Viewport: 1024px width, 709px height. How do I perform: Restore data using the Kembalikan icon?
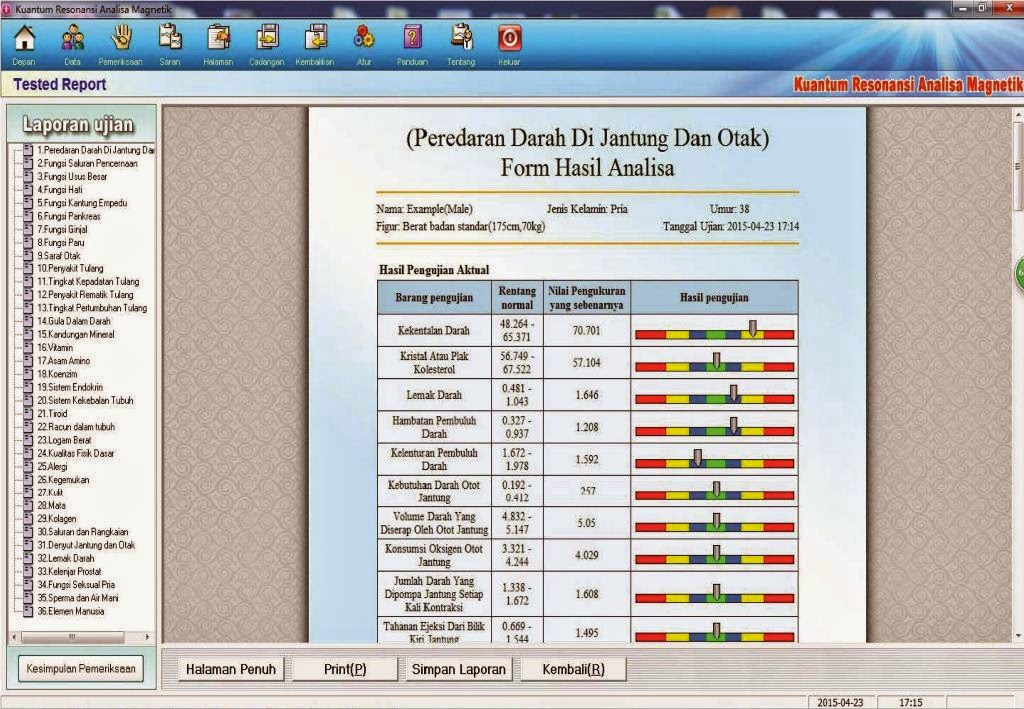[x=316, y=40]
